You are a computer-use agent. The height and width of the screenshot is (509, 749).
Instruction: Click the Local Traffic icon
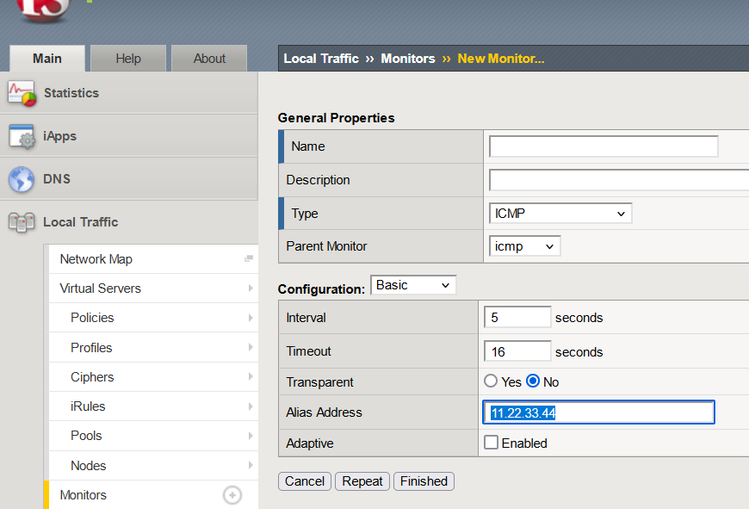pyautogui.click(x=21, y=222)
